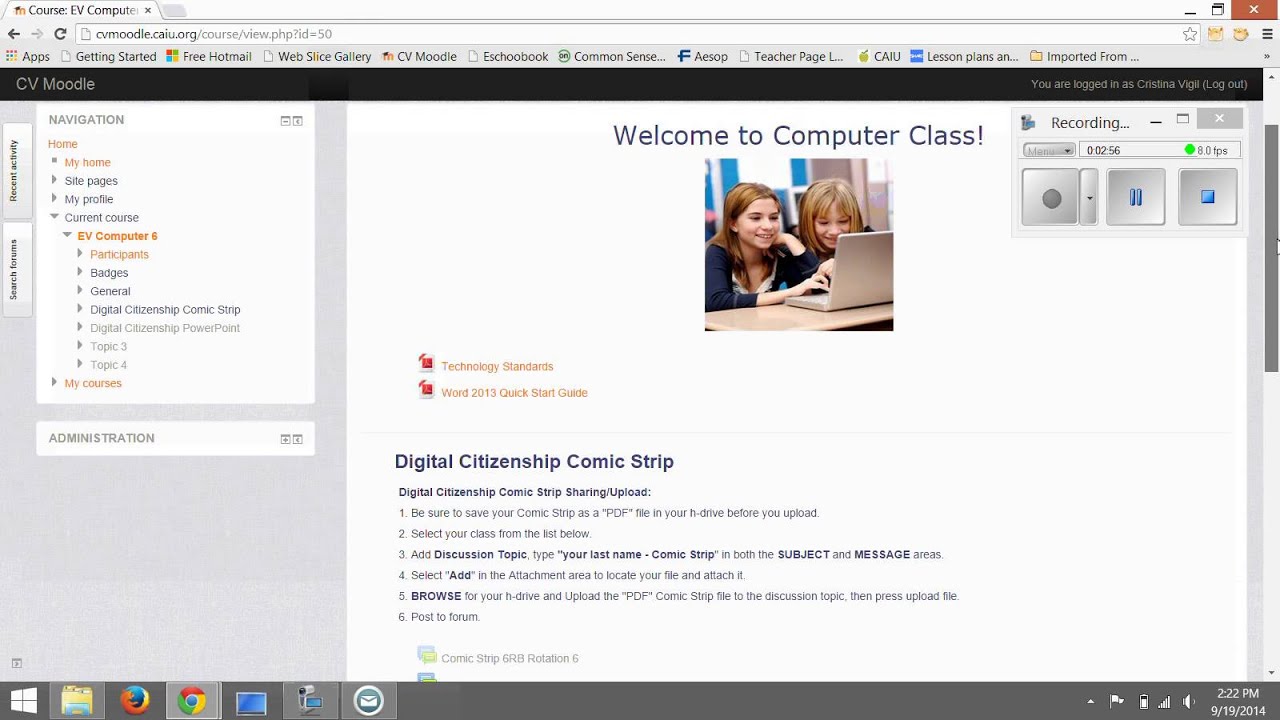Click the CV Moodle site title

(55, 84)
